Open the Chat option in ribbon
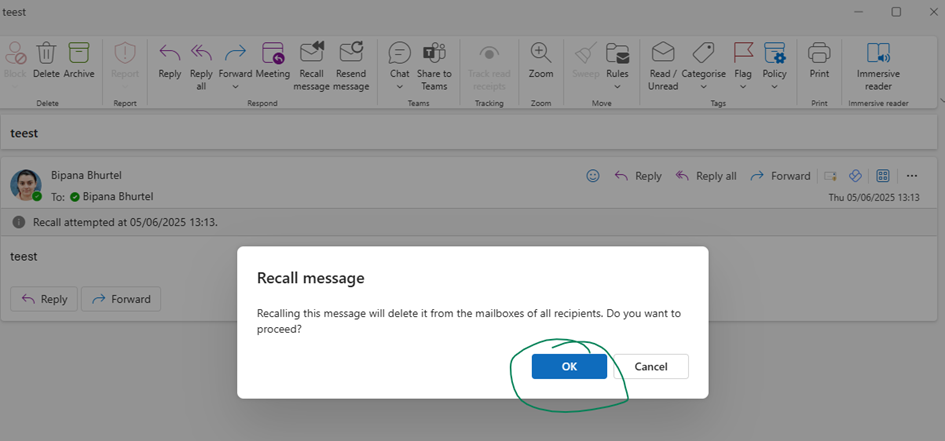This screenshot has width=945, height=441. pos(400,60)
